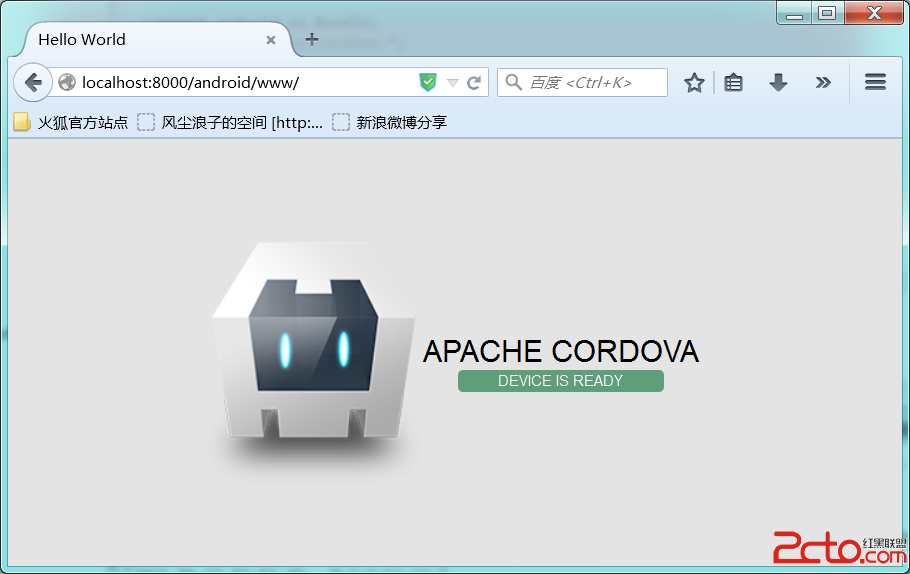Image resolution: width=910 pixels, height=574 pixels.
Task: Bookmark this page with the star icon
Action: [694, 82]
